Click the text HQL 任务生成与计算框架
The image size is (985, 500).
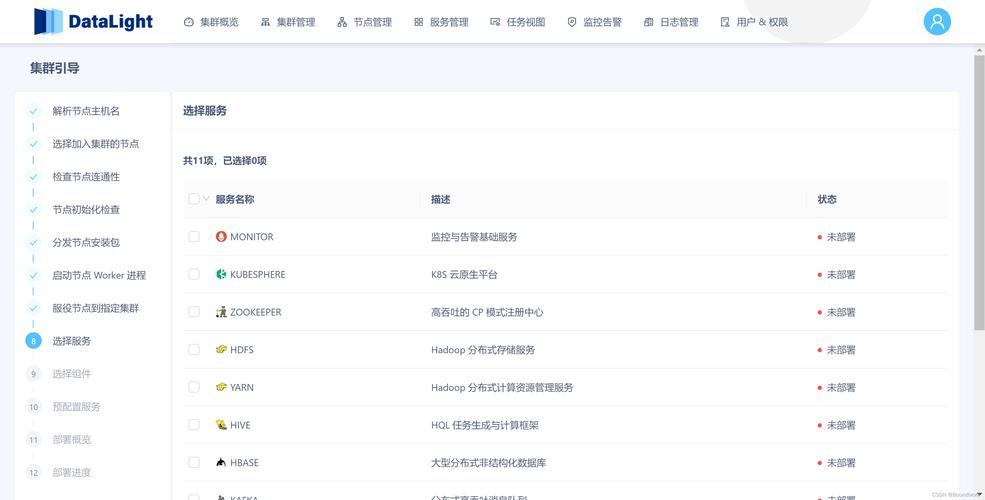pos(485,425)
